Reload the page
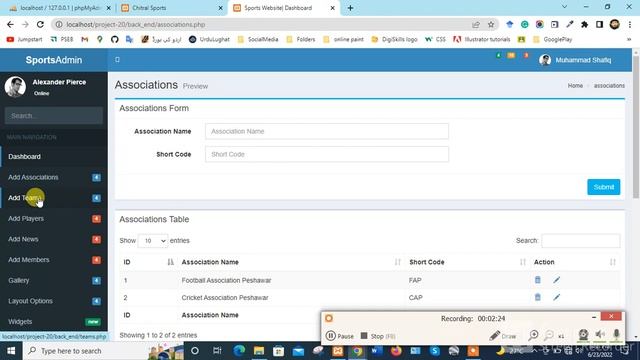 [x=40, y=24]
